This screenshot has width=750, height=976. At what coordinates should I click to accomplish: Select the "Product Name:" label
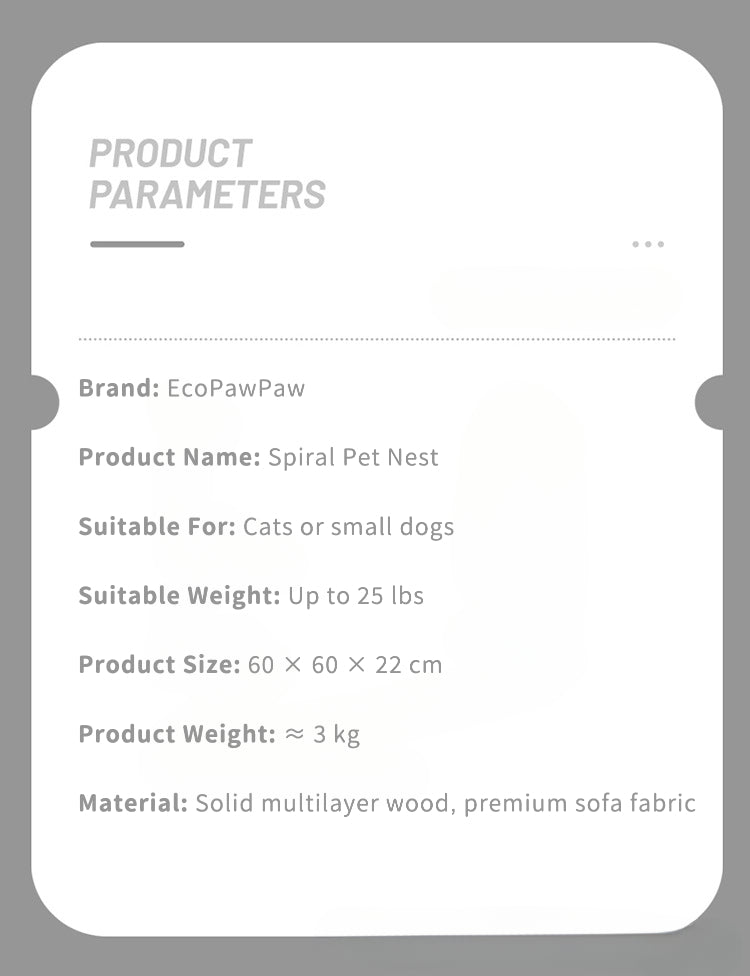(170, 458)
